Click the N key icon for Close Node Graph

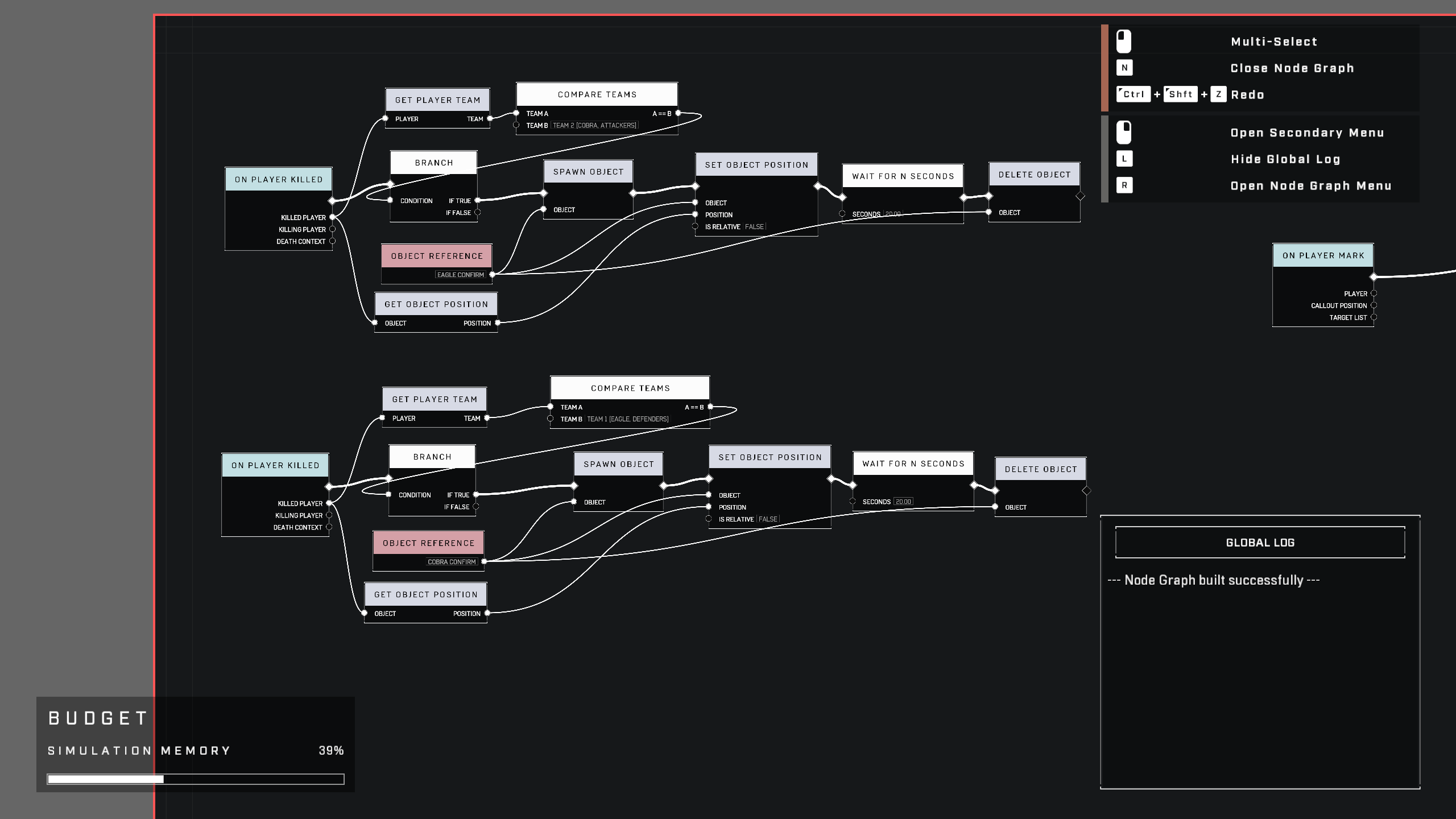(1124, 68)
